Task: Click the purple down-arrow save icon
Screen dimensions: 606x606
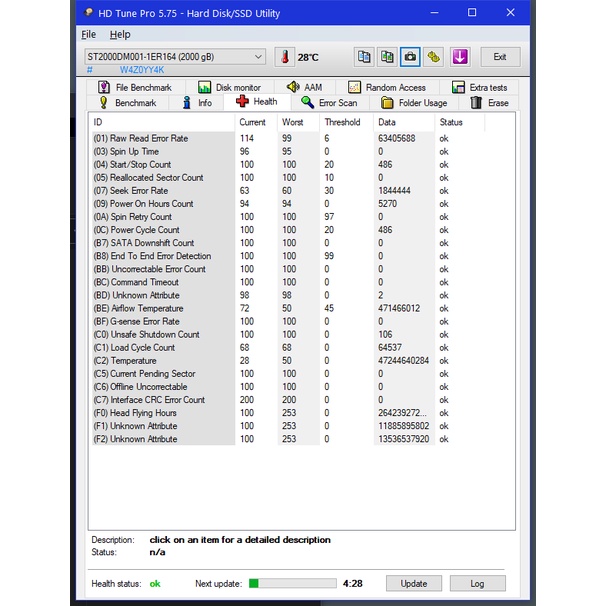Action: (459, 57)
